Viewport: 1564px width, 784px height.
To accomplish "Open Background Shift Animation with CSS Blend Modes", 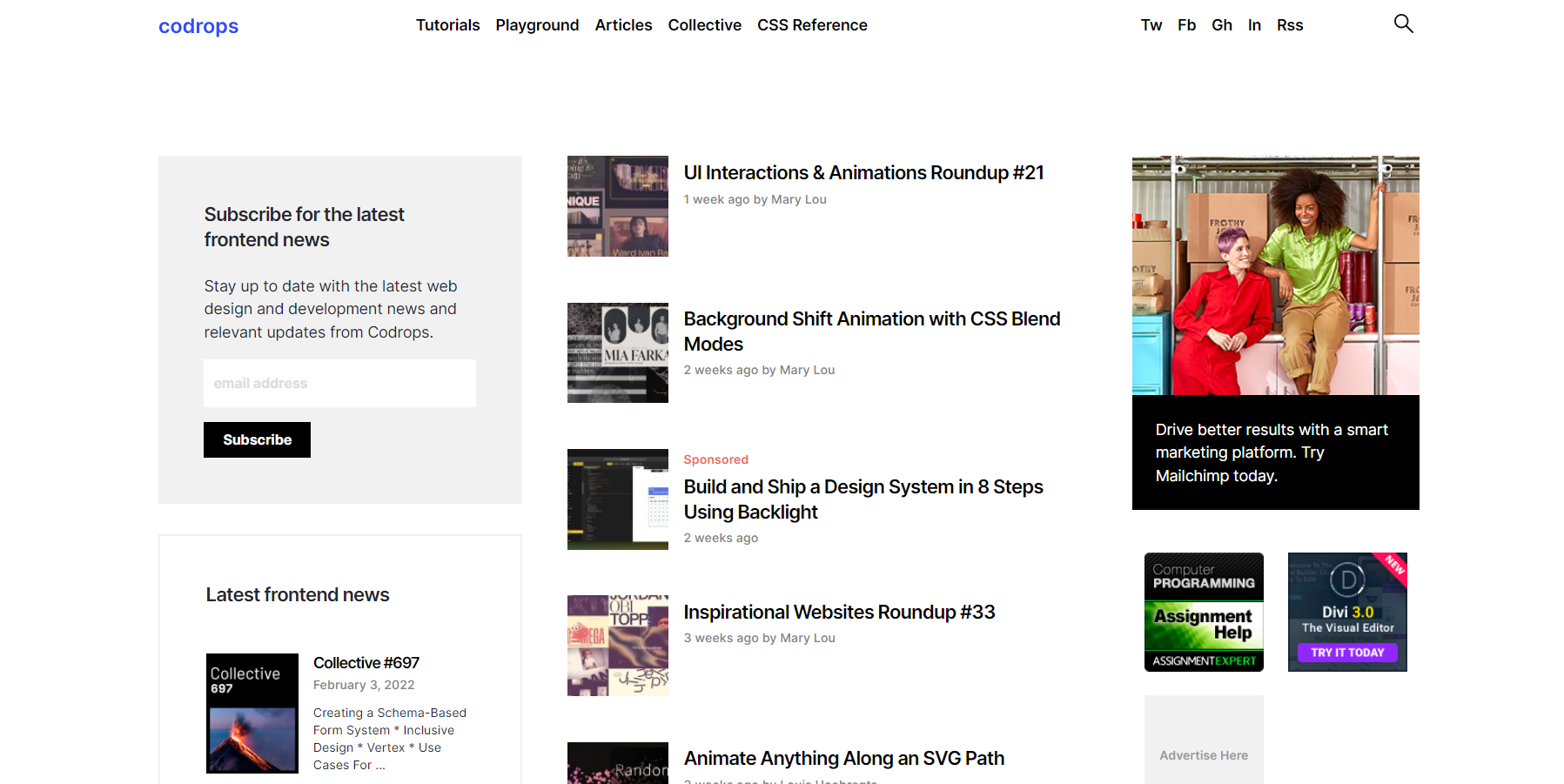I will [x=872, y=332].
